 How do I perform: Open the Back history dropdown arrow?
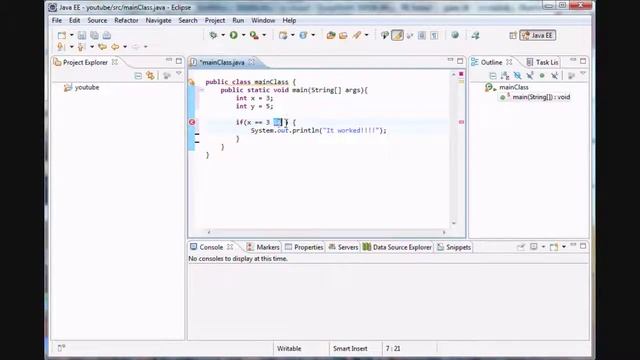tap(125, 47)
